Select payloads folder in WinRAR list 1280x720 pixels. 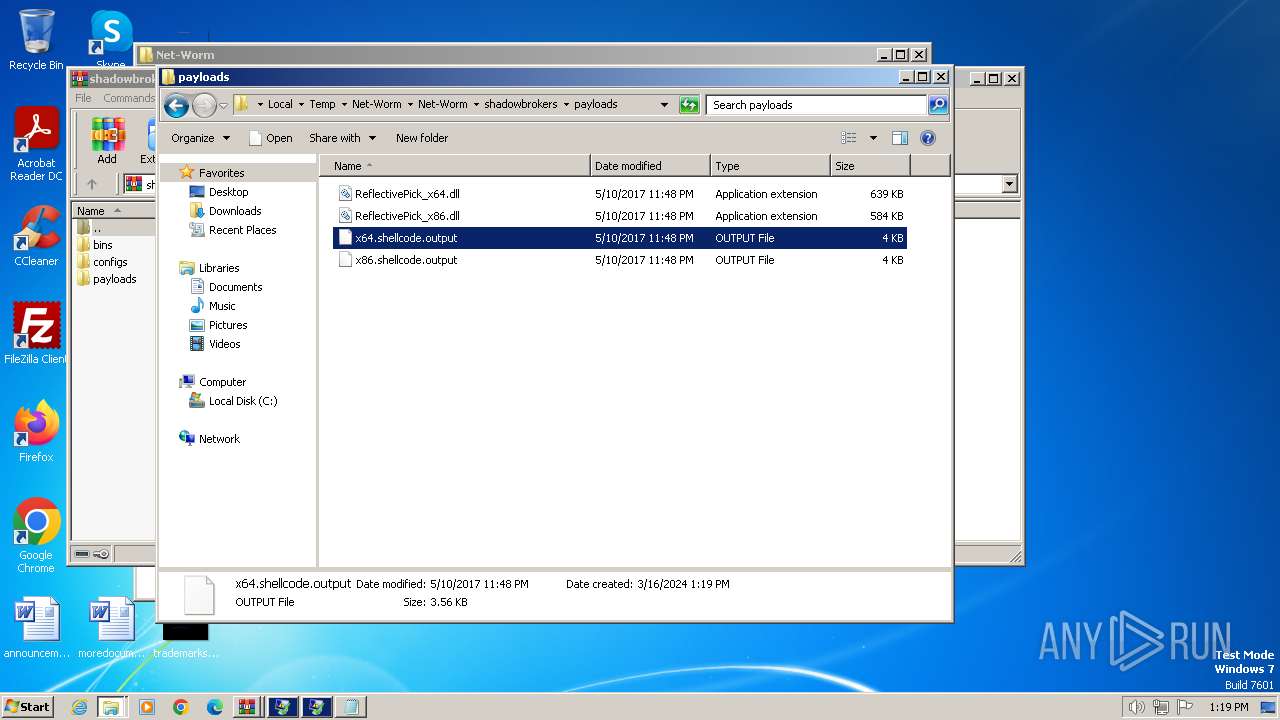[114, 279]
